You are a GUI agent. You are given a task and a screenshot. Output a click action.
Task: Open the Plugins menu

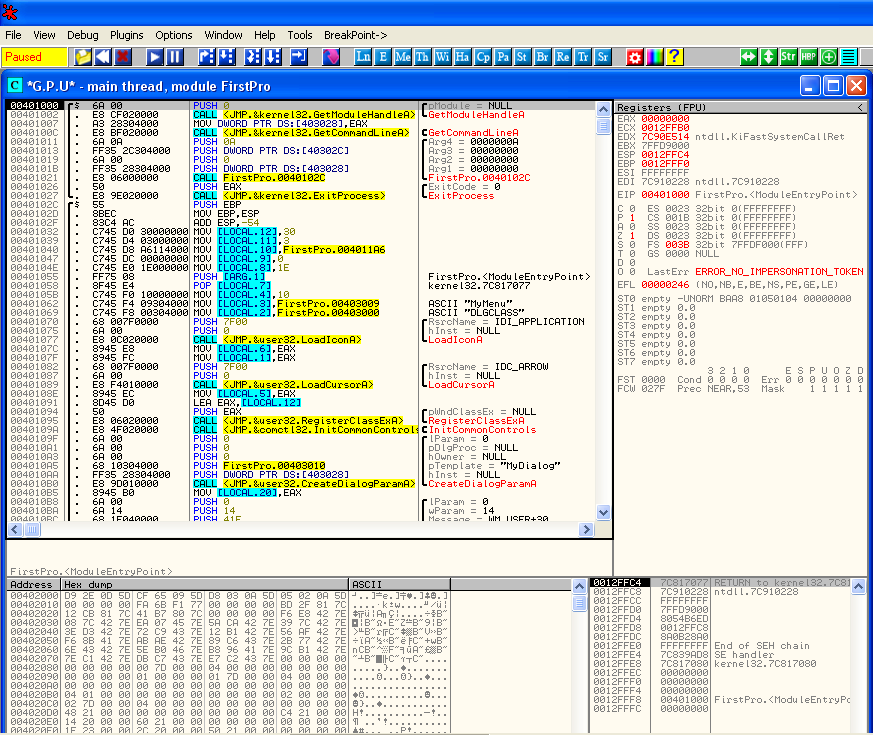[x=126, y=35]
